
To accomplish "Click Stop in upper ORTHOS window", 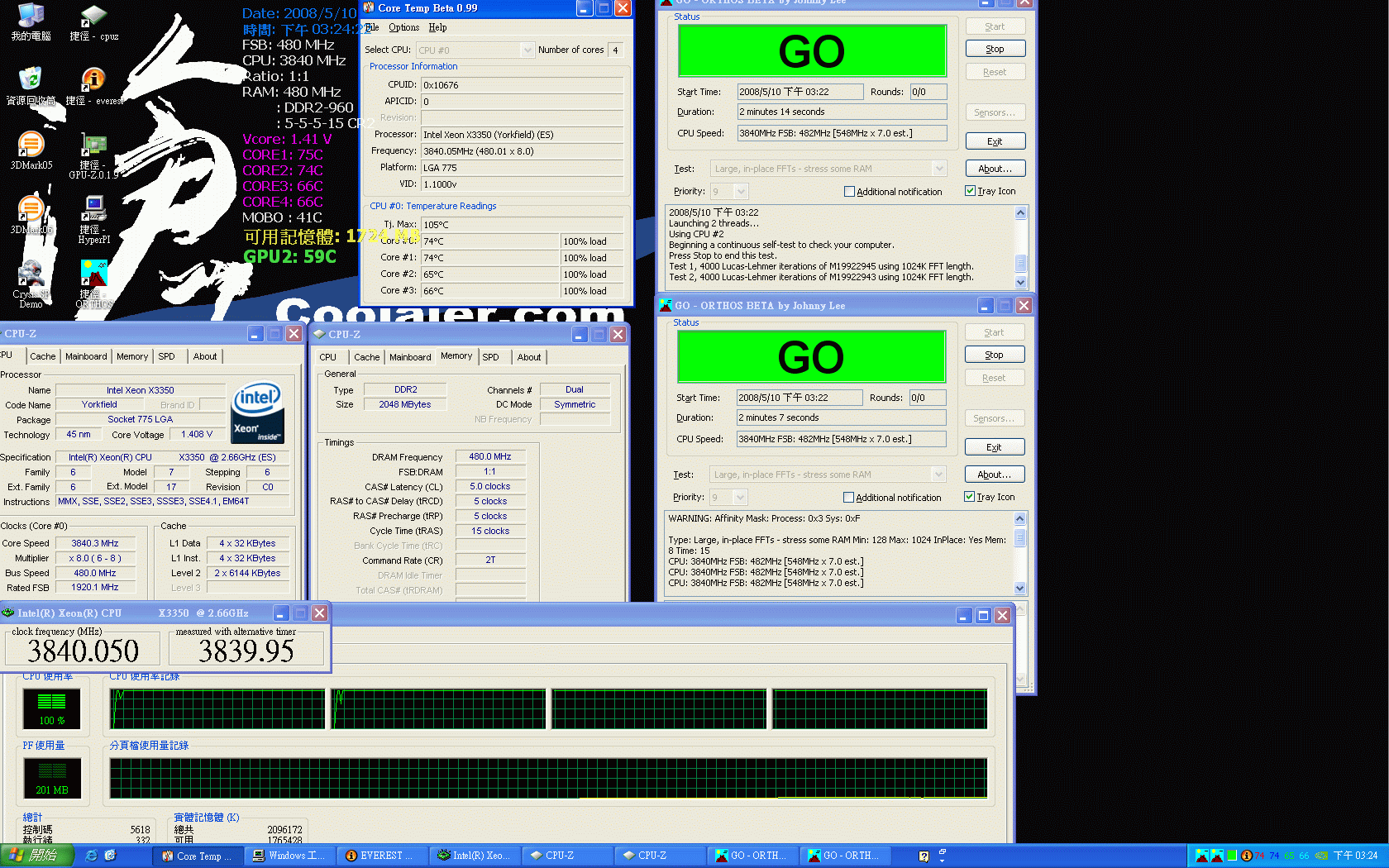I will point(995,49).
